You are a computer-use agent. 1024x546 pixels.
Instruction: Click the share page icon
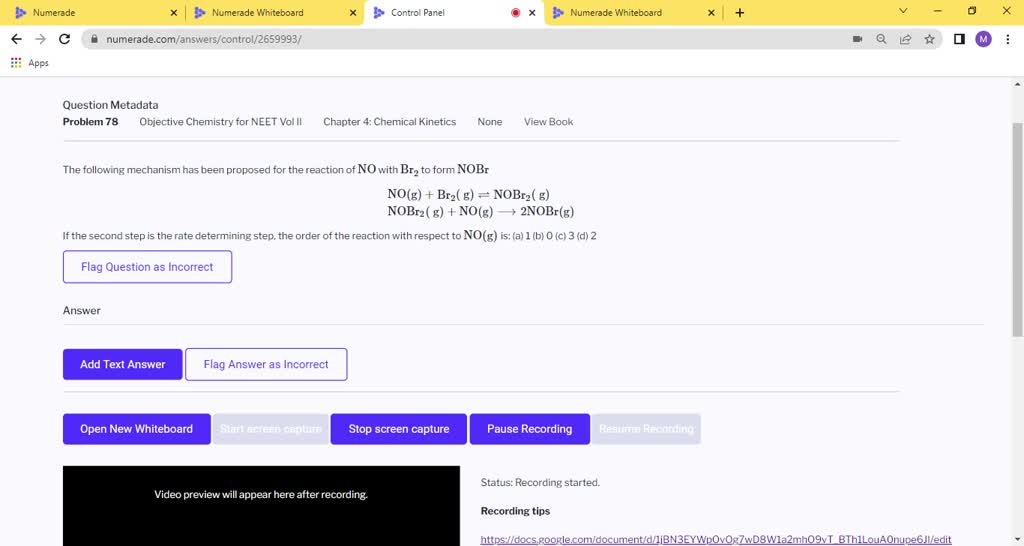click(x=905, y=39)
